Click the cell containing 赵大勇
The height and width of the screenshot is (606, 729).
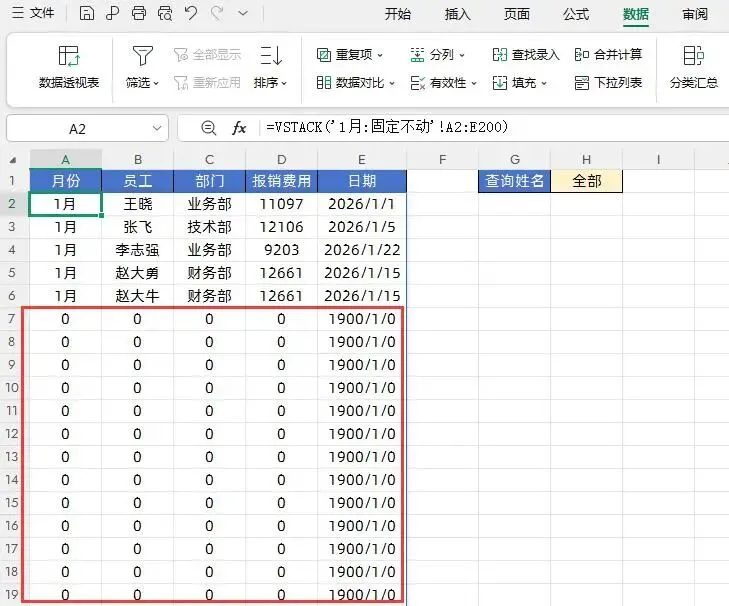click(138, 273)
